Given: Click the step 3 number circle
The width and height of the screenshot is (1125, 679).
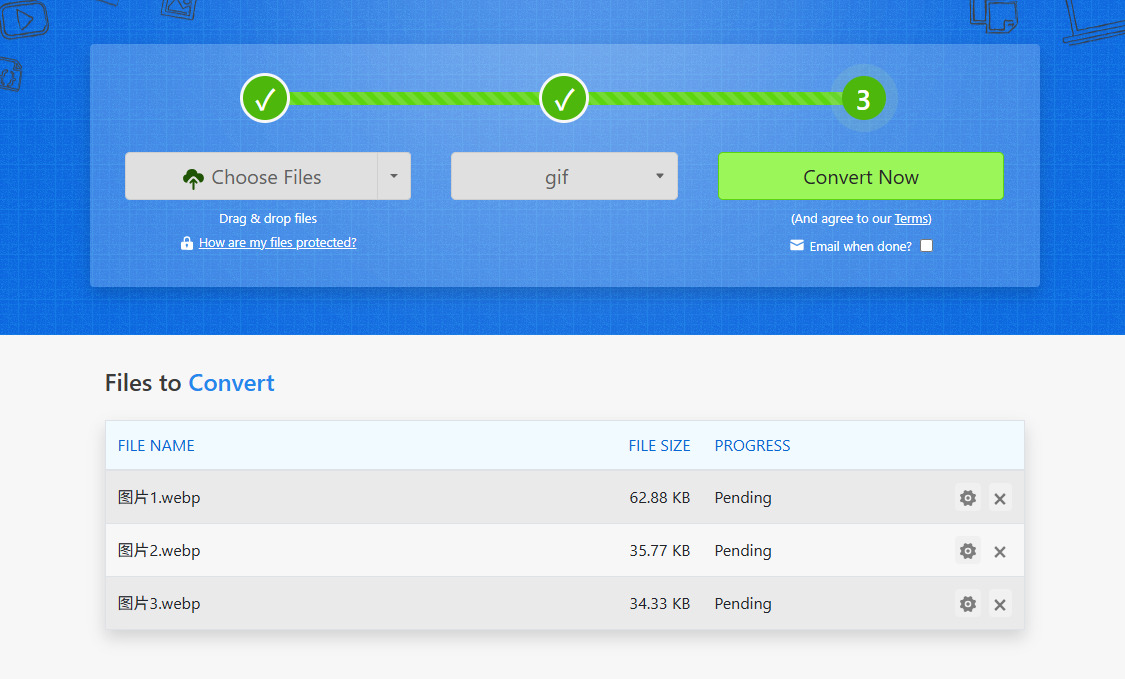Looking at the screenshot, I should (x=863, y=99).
